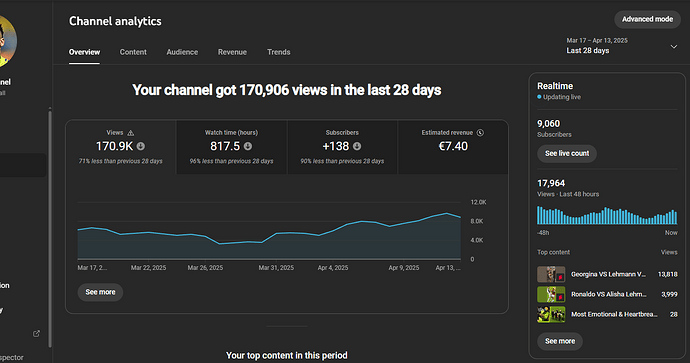Click the down-arrow trend icon next to 170.9K
The height and width of the screenshot is (363, 690).
140,146
